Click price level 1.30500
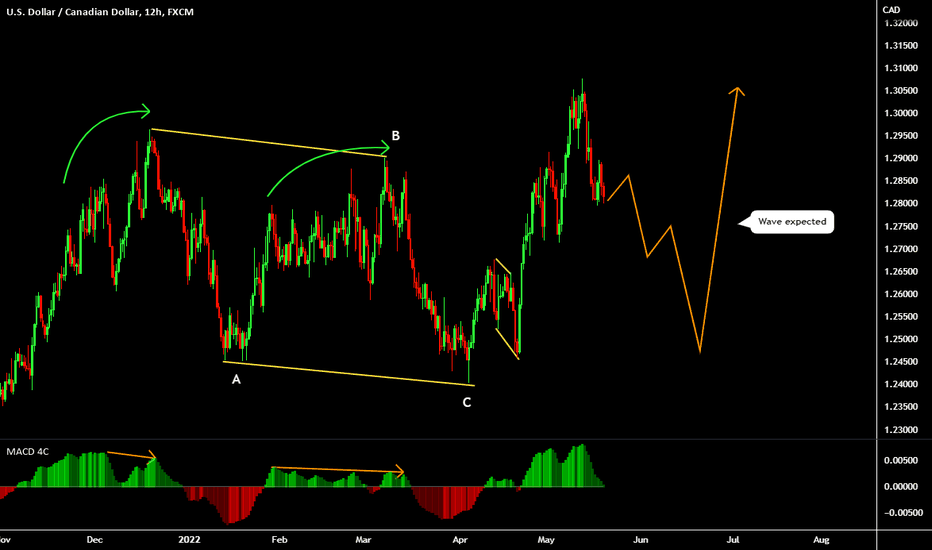The height and width of the screenshot is (550, 932). (x=900, y=91)
